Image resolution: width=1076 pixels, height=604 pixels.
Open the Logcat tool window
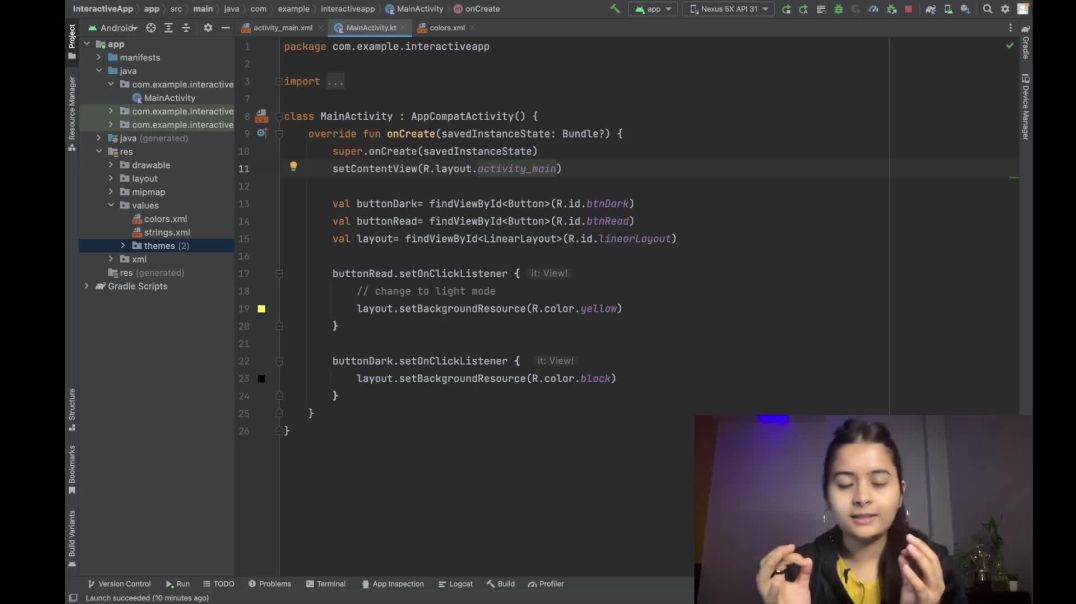(455, 584)
